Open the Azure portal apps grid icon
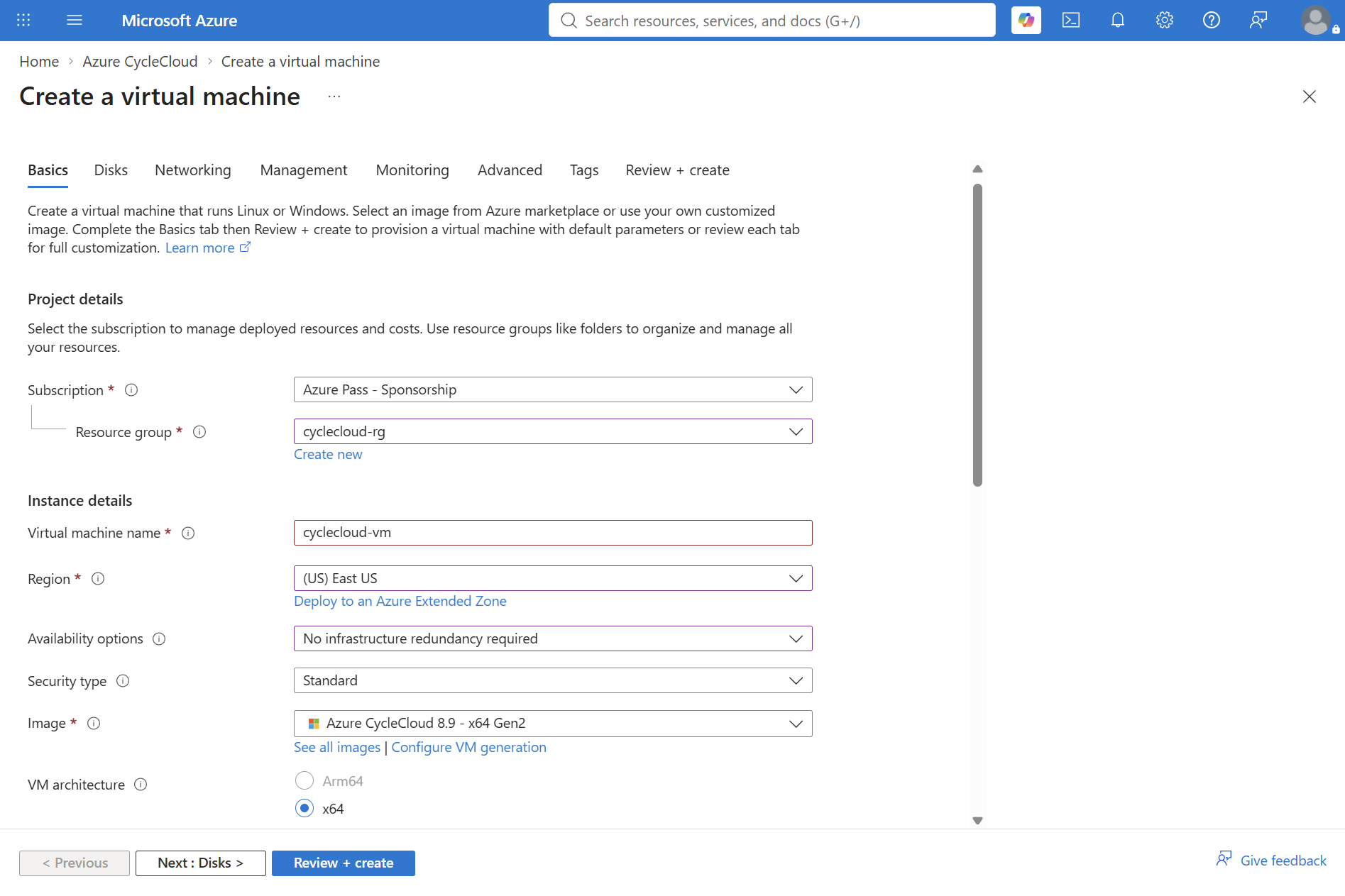This screenshot has width=1345, height=896. pyautogui.click(x=23, y=21)
